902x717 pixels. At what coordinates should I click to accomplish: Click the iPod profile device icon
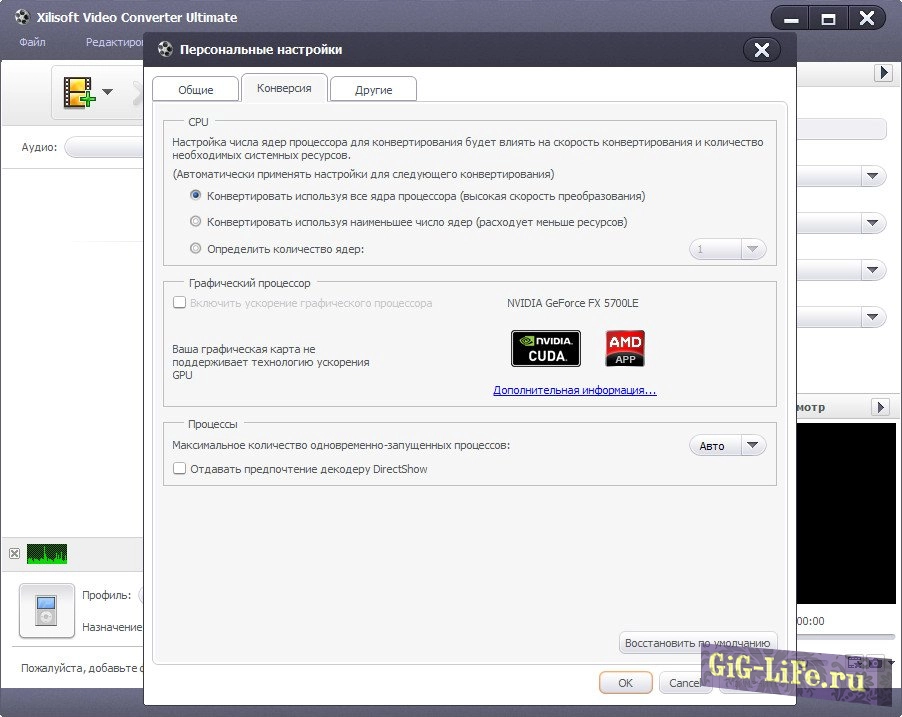pyautogui.click(x=47, y=610)
